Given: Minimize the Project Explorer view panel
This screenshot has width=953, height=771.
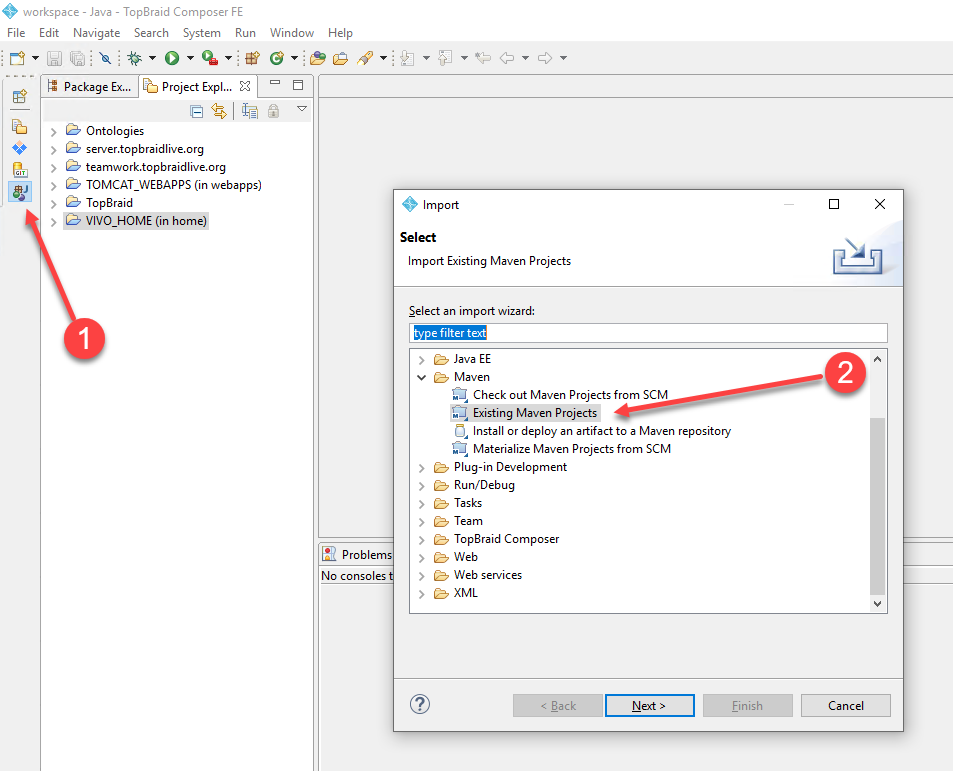Looking at the screenshot, I should point(275,83).
